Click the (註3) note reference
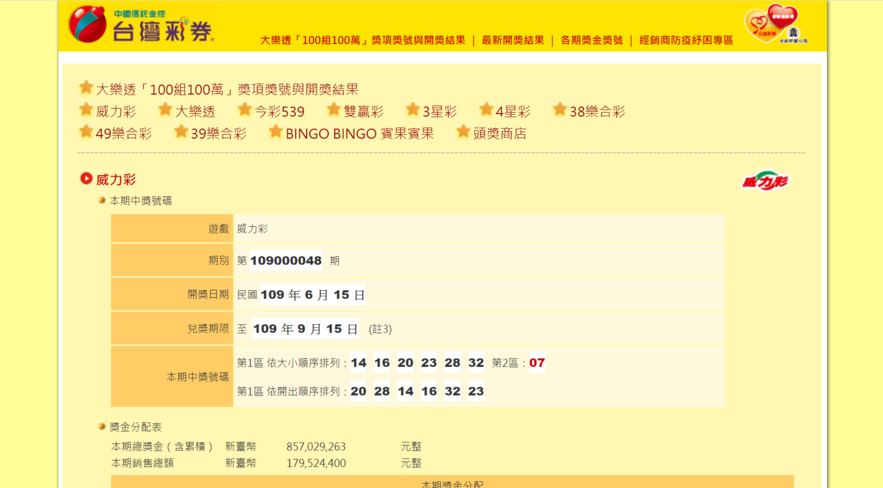The image size is (883, 488). [x=380, y=329]
